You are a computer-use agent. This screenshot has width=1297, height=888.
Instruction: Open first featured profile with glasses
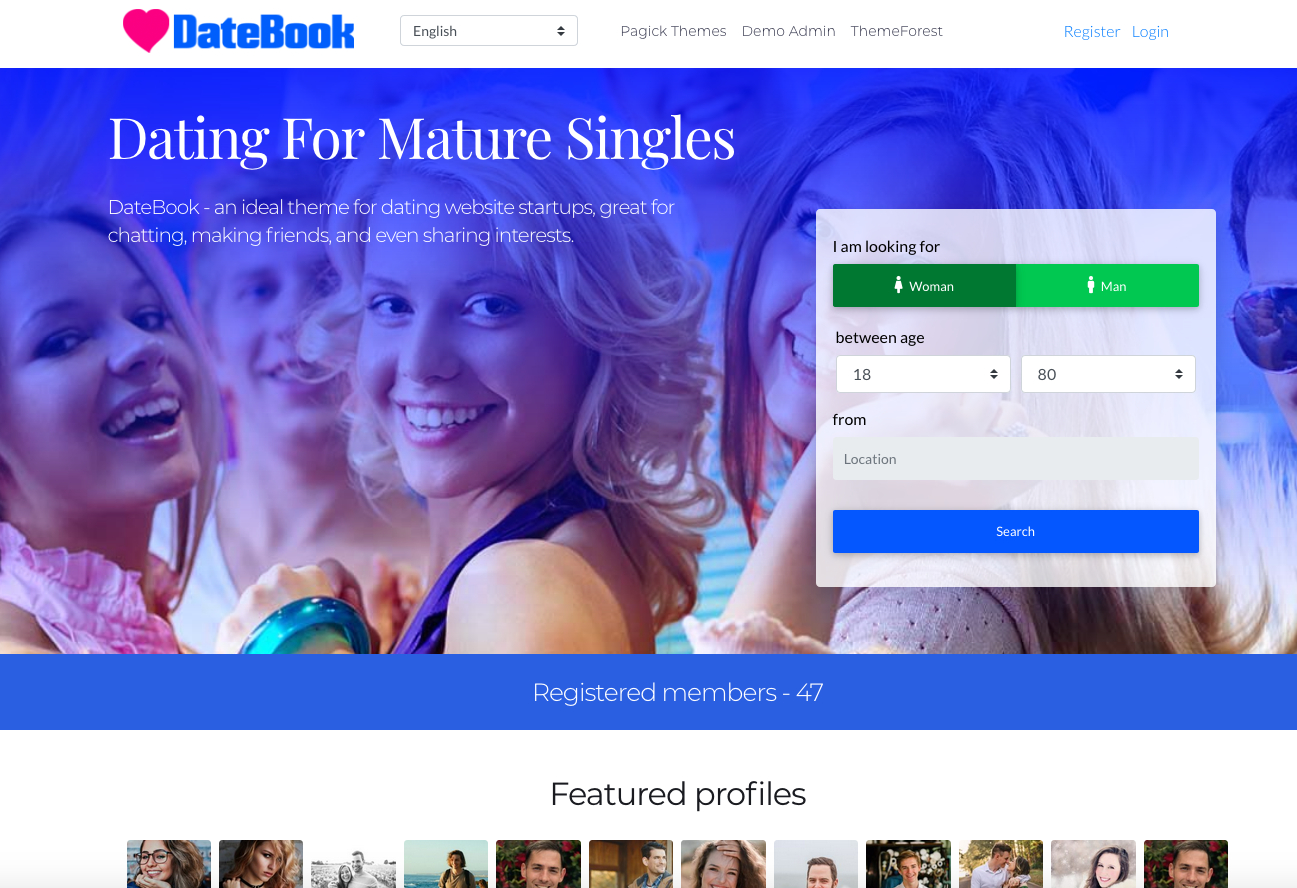click(x=169, y=864)
